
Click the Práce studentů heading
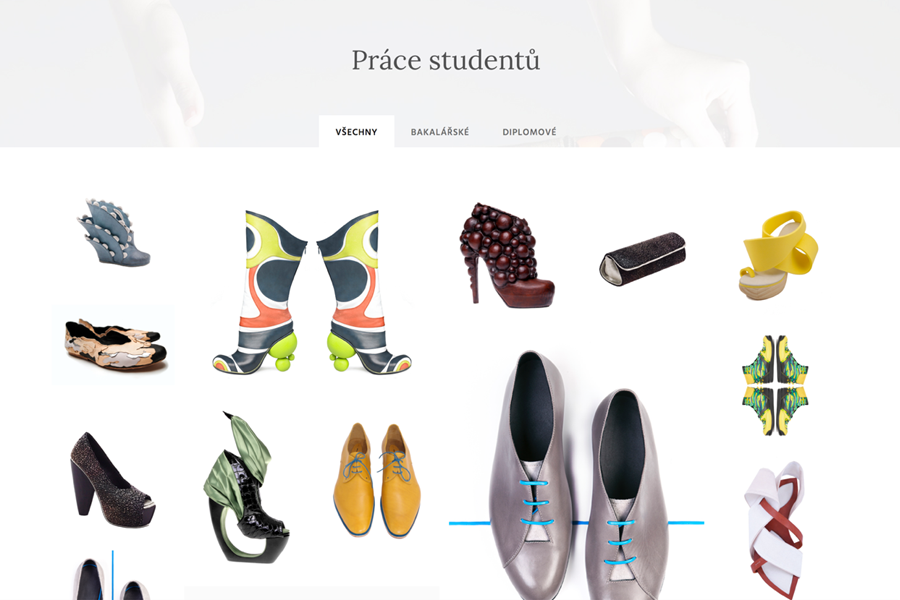click(x=446, y=60)
